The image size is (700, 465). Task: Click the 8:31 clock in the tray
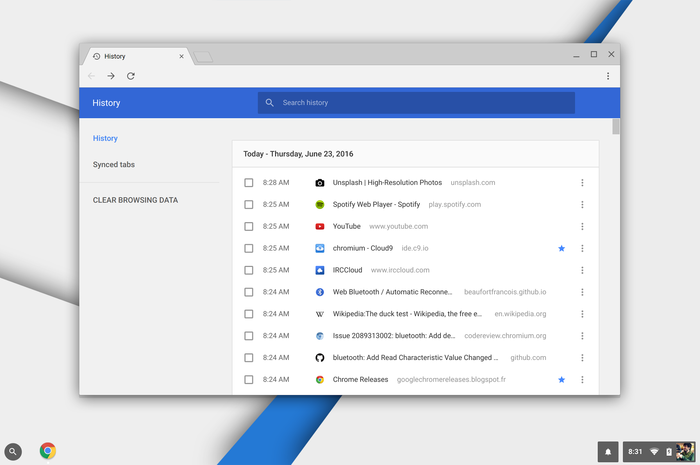pos(635,452)
